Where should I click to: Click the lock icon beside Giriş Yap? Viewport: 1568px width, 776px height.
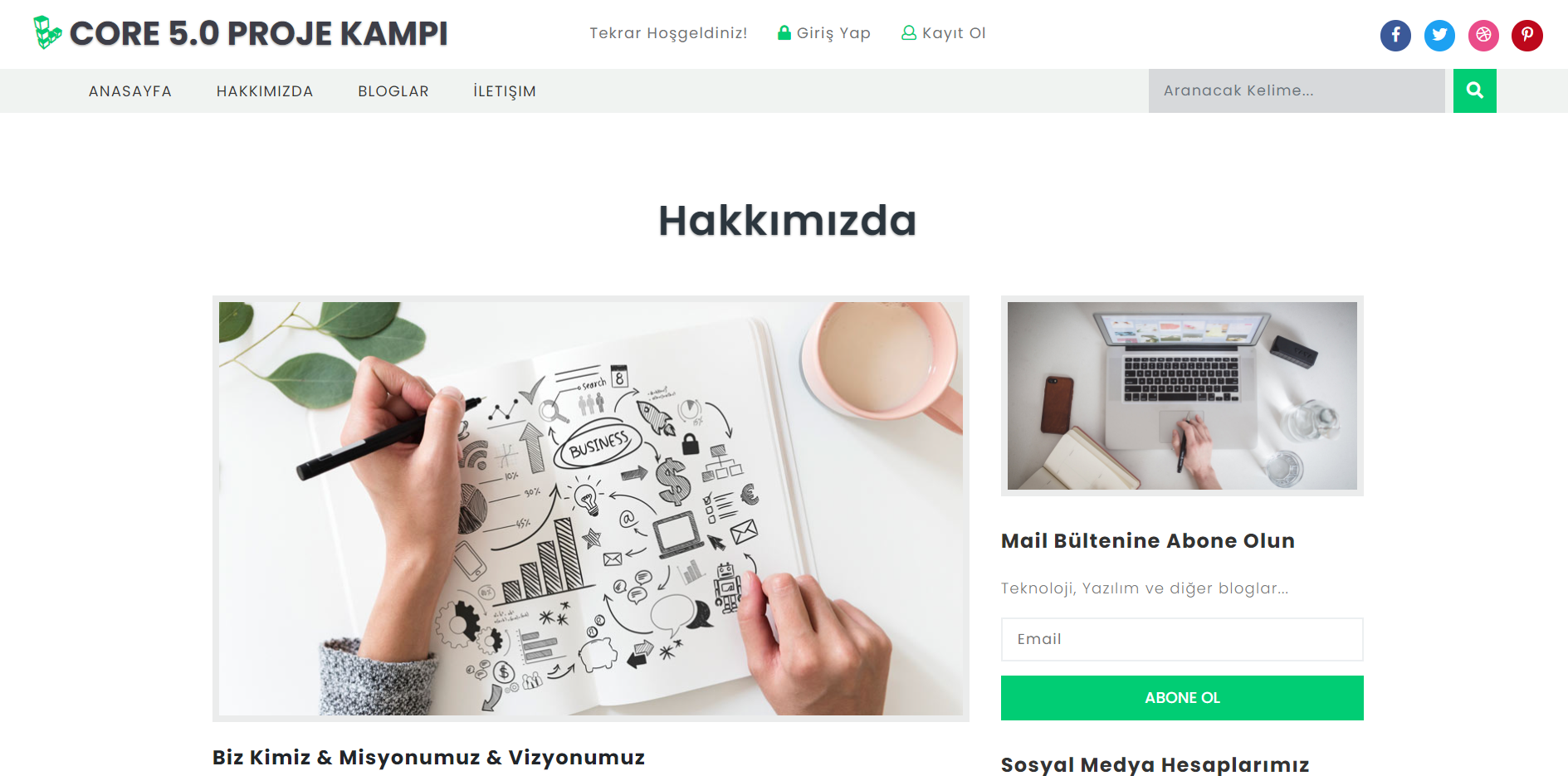784,32
